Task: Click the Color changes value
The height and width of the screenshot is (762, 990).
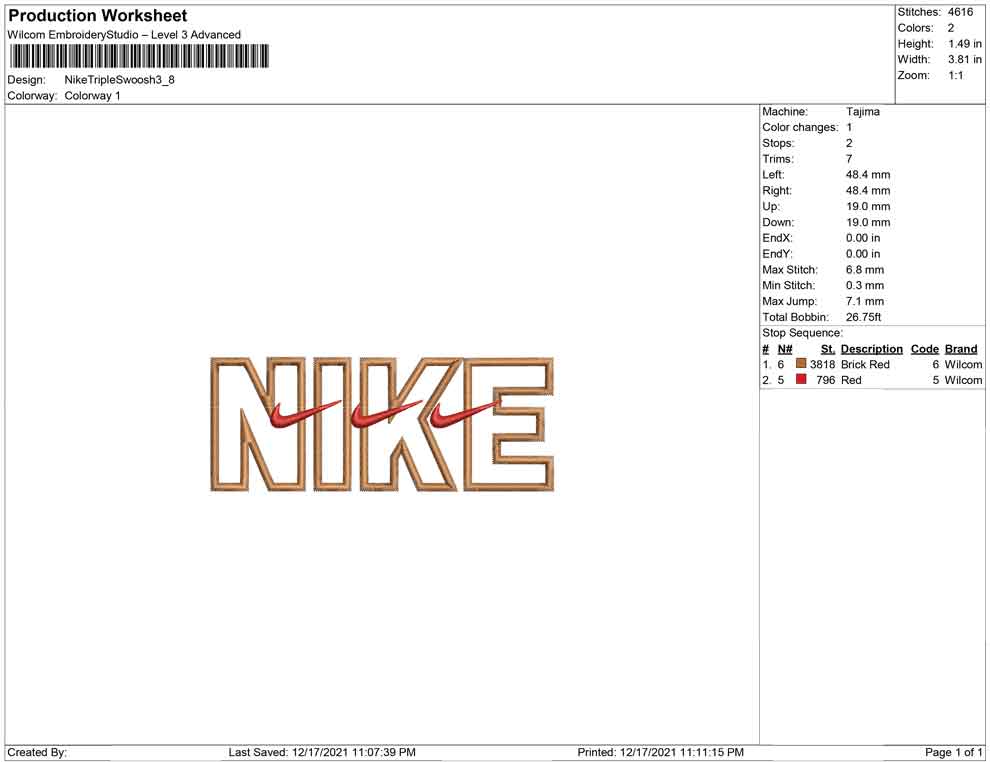Action: pyautogui.click(x=849, y=127)
